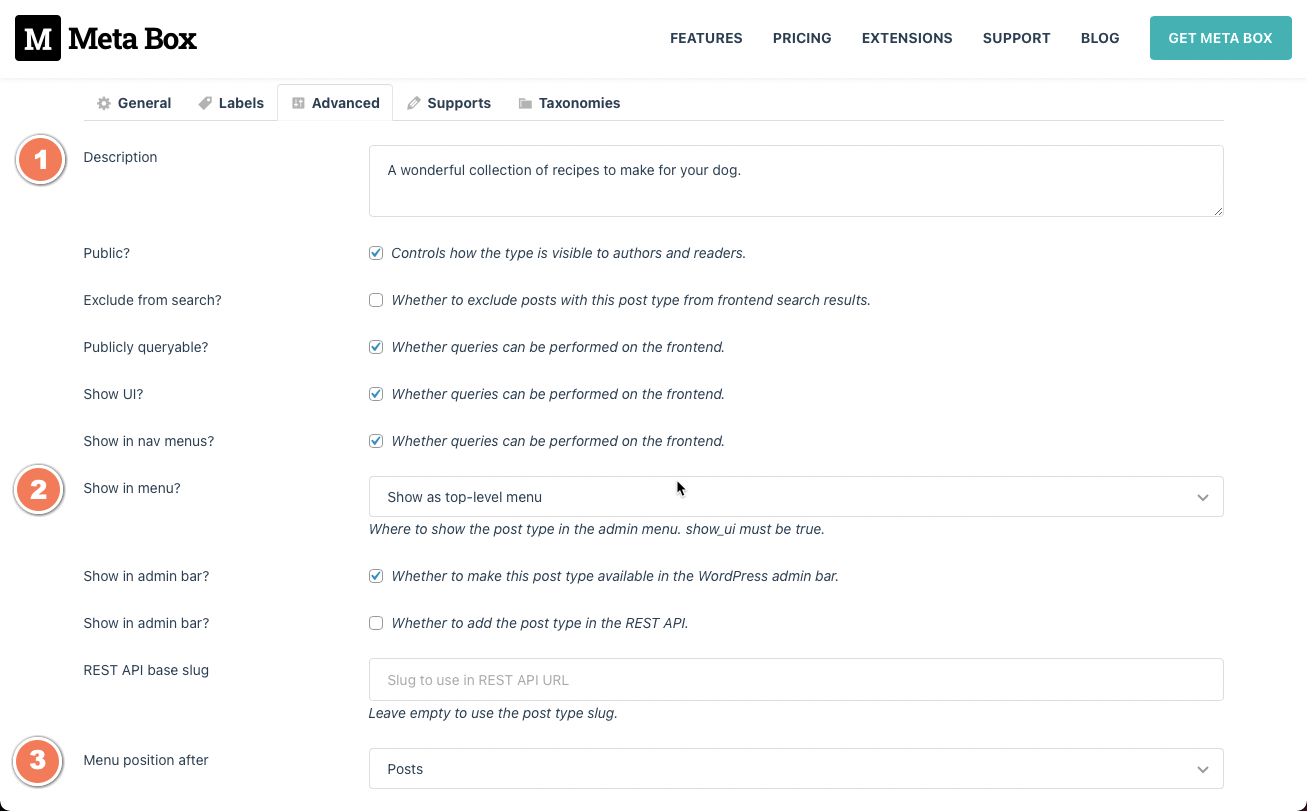Uncheck WordPress admin bar availability checkbox
Viewport: 1307px width, 811px height.
(376, 576)
